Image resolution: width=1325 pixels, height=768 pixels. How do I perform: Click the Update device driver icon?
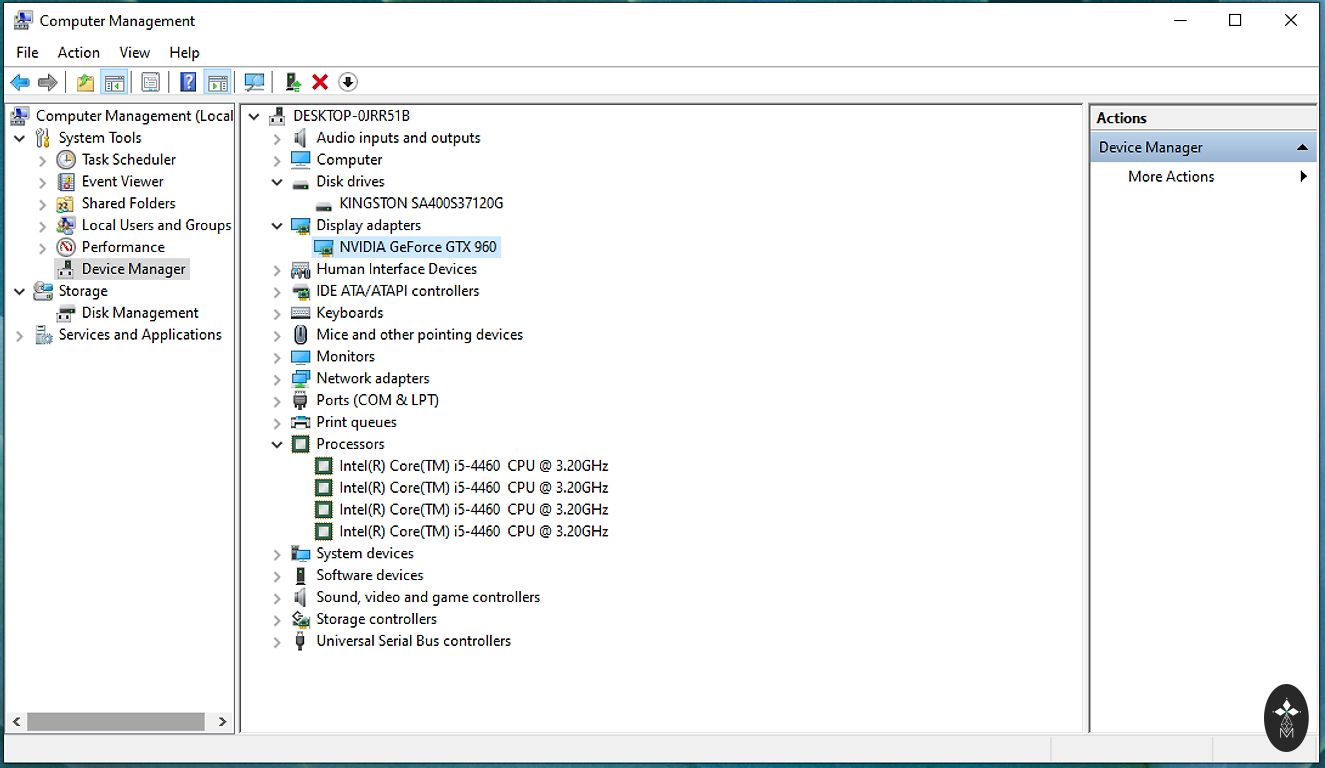click(293, 82)
